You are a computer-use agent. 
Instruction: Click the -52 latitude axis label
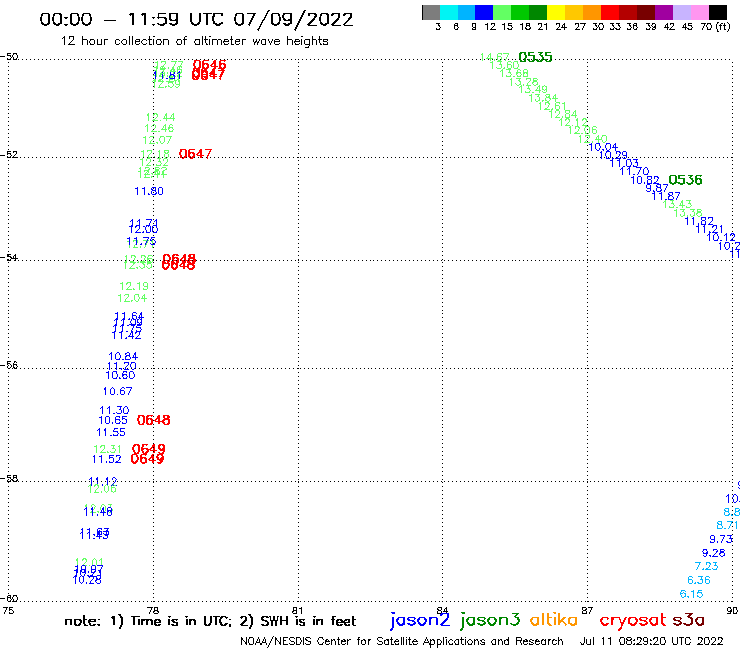coord(9,155)
